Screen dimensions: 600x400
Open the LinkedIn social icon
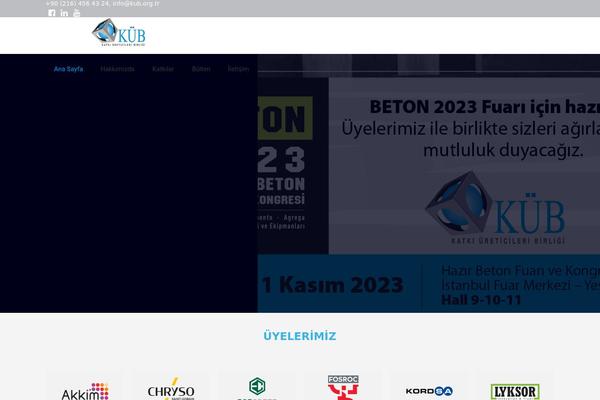click(64, 13)
